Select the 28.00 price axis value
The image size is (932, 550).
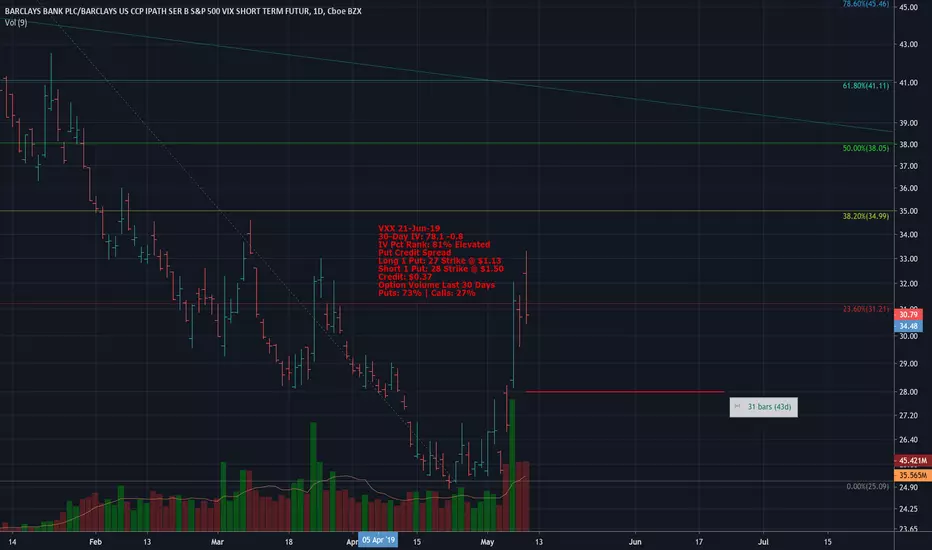click(x=908, y=392)
